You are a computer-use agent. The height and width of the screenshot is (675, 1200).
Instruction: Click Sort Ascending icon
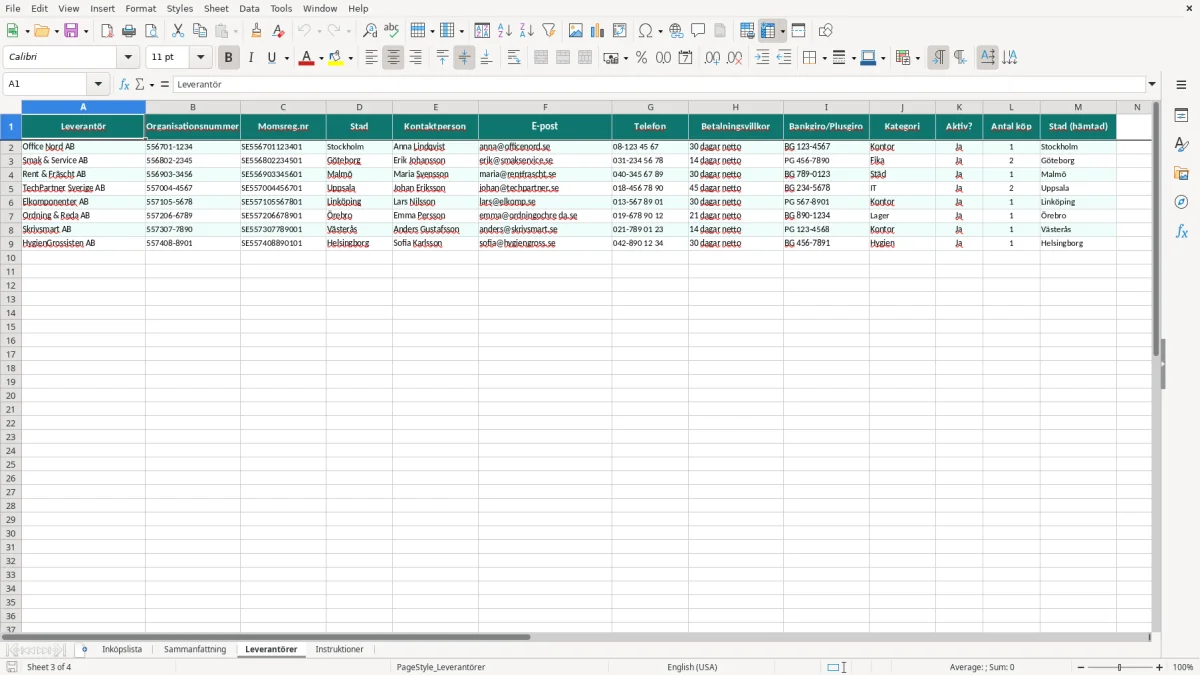coord(504,31)
